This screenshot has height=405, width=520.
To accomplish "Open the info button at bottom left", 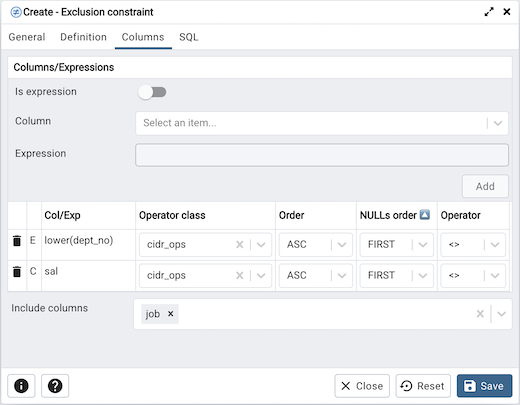I will pos(21,386).
